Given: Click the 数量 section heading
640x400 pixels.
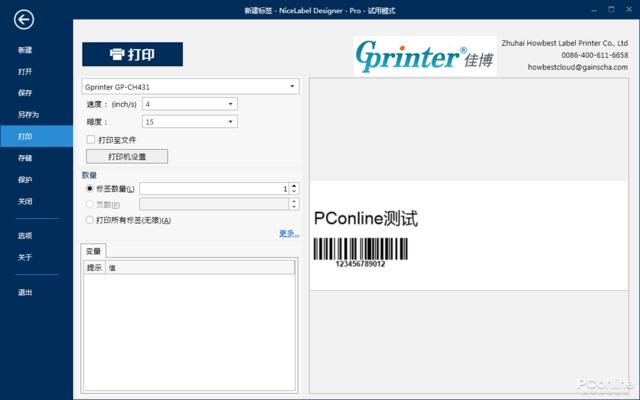Looking at the screenshot, I should (x=89, y=175).
